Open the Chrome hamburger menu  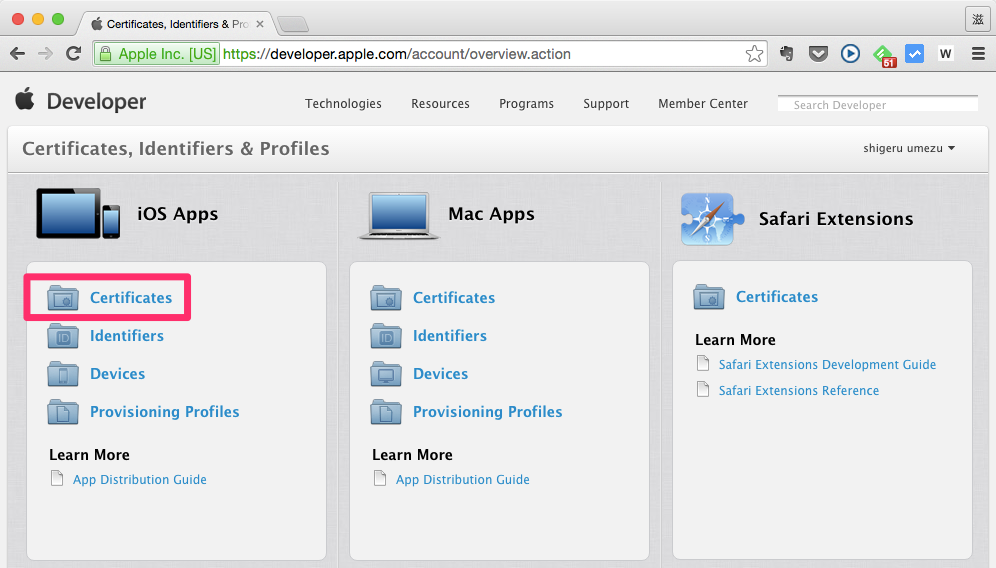coord(978,54)
